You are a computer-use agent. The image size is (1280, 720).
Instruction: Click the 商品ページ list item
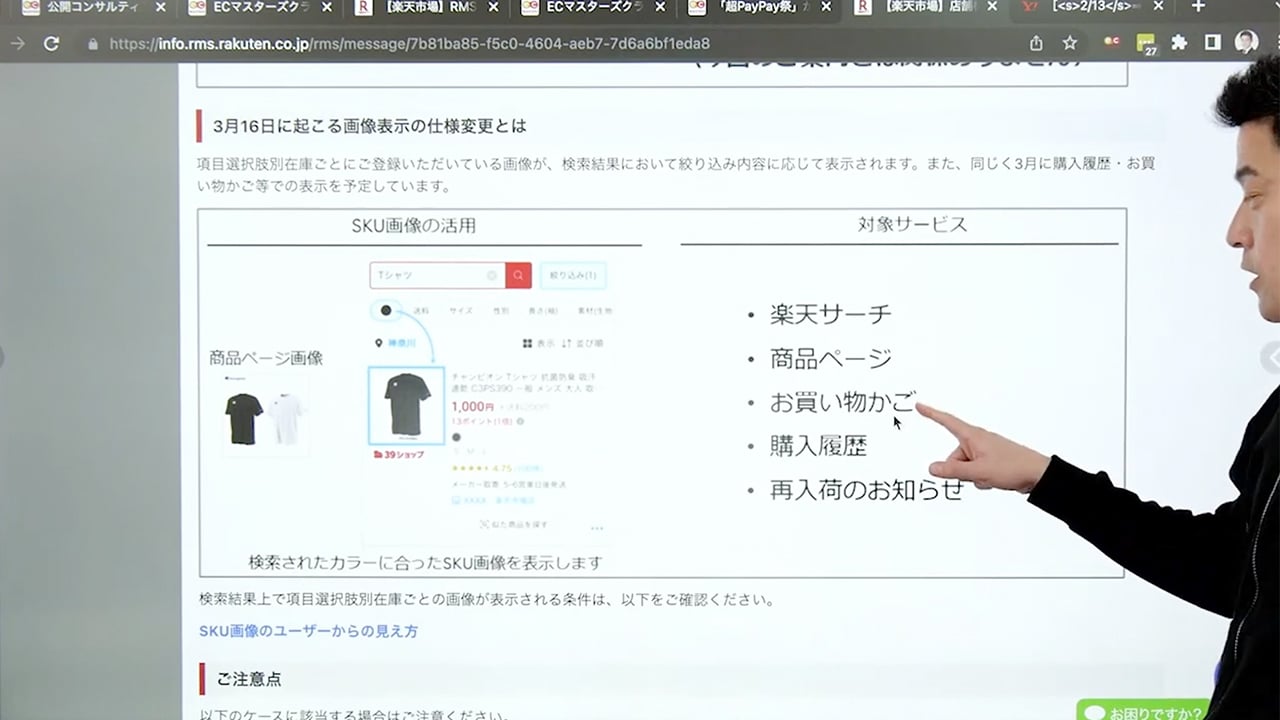(x=830, y=358)
